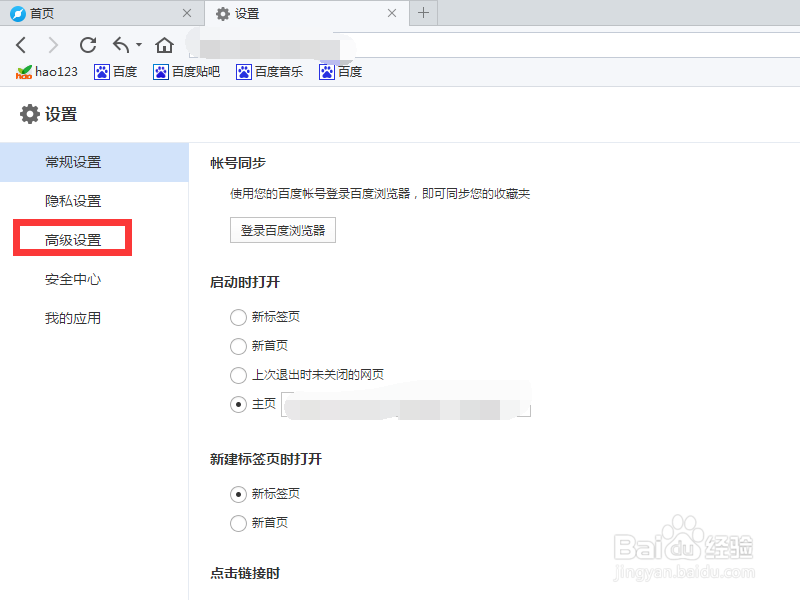Open 安全中心 from the settings sidebar
800x600 pixels.
[x=72, y=279]
